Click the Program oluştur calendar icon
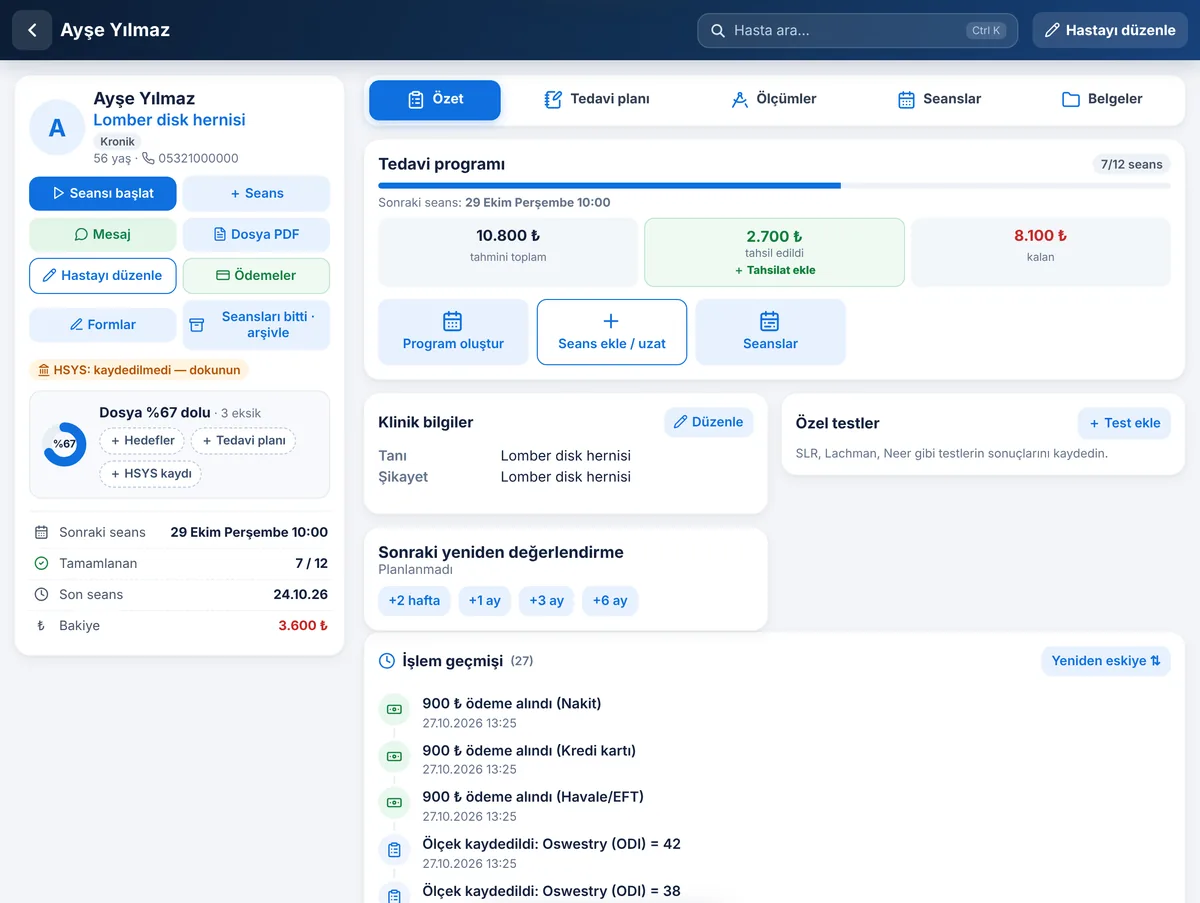 click(x=453, y=321)
